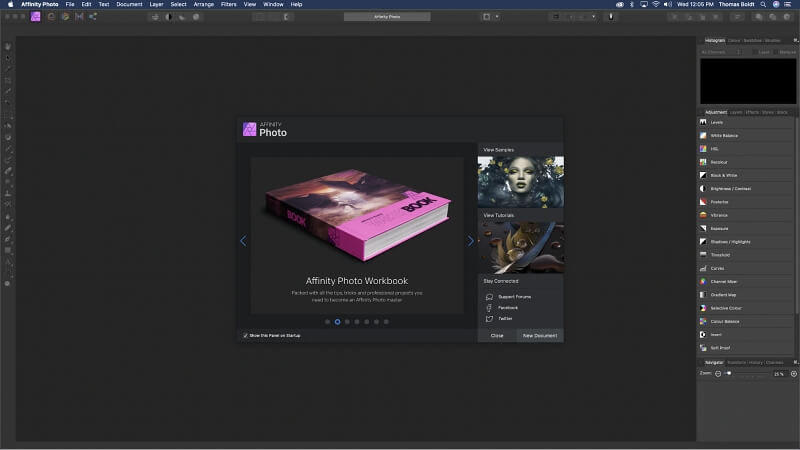Close the welcome panel with Close button

(x=497, y=336)
